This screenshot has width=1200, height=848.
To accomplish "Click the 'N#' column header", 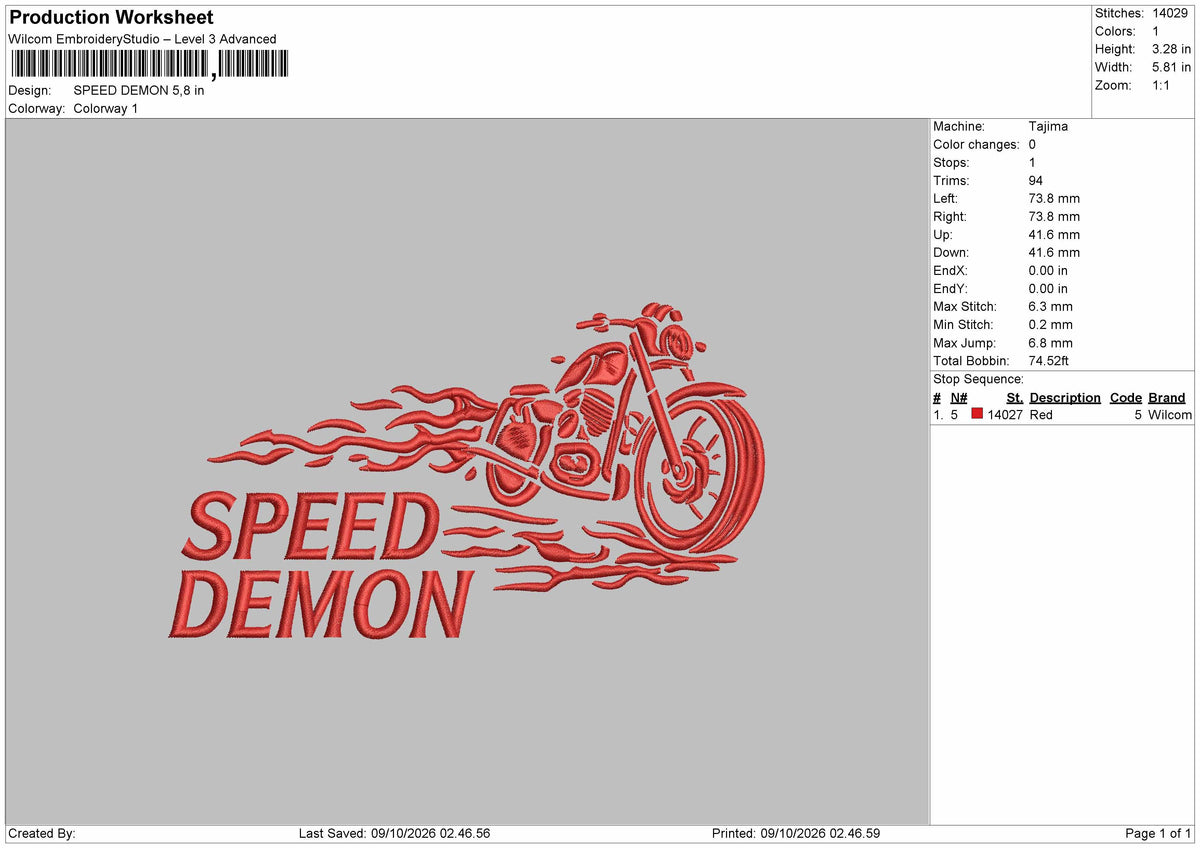I will [x=959, y=398].
